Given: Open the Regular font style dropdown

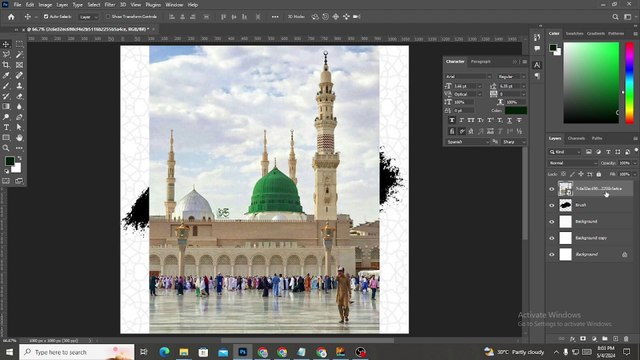Looking at the screenshot, I should 511,77.
